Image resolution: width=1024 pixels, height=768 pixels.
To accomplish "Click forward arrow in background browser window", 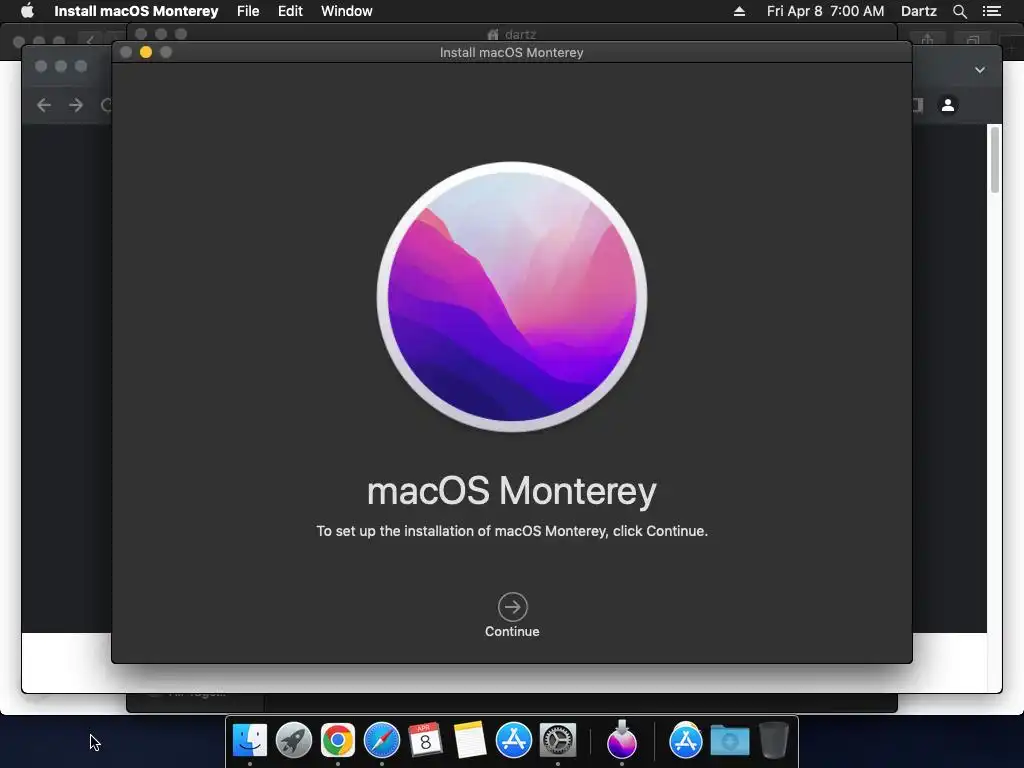I will (x=76, y=105).
